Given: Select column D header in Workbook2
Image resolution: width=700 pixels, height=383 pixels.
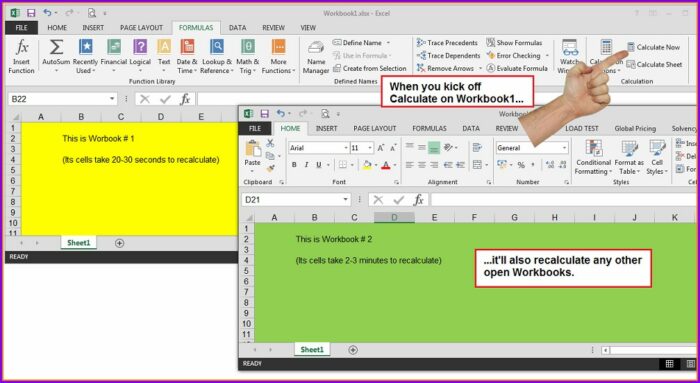Looking at the screenshot, I should point(394,218).
